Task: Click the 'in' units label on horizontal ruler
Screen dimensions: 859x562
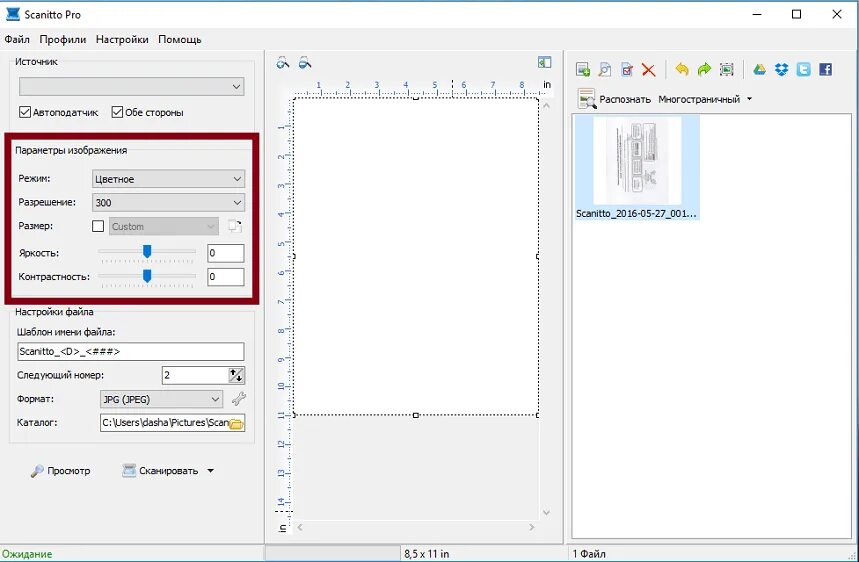Action: tap(547, 84)
